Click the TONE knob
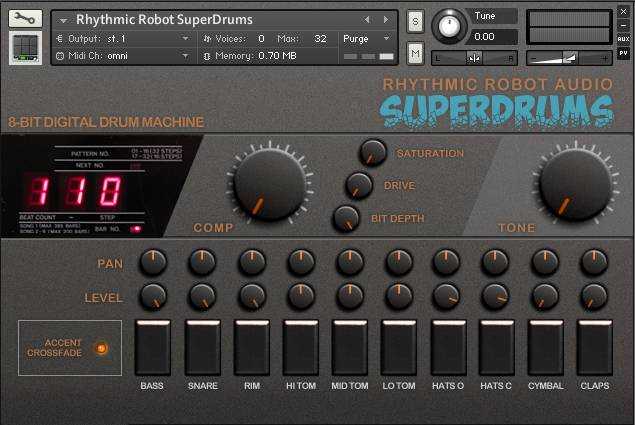Screen dimensions: 635x425 [x=574, y=185]
